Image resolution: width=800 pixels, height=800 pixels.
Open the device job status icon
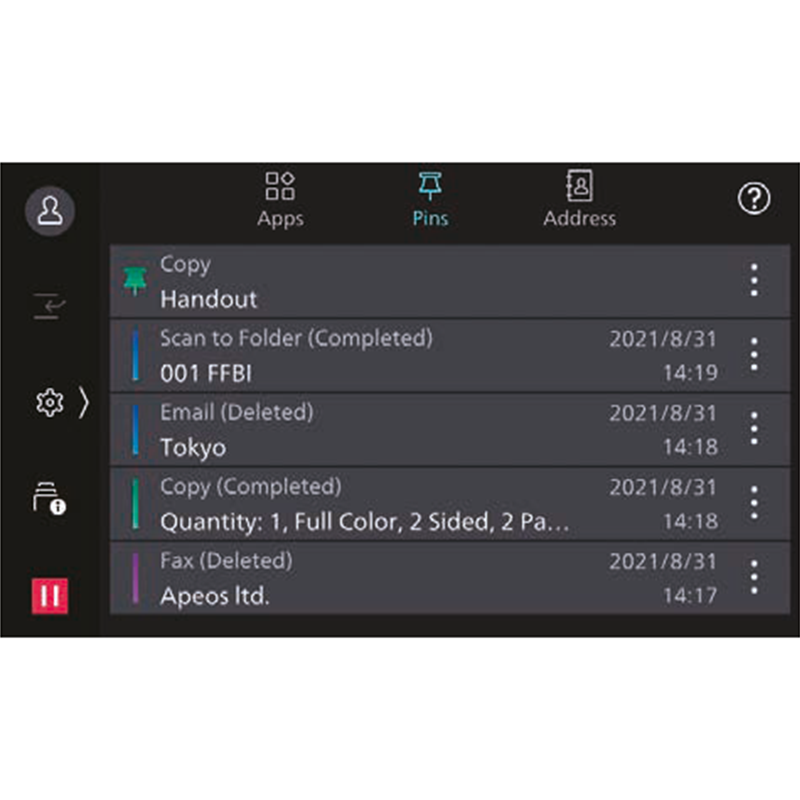coord(49,497)
